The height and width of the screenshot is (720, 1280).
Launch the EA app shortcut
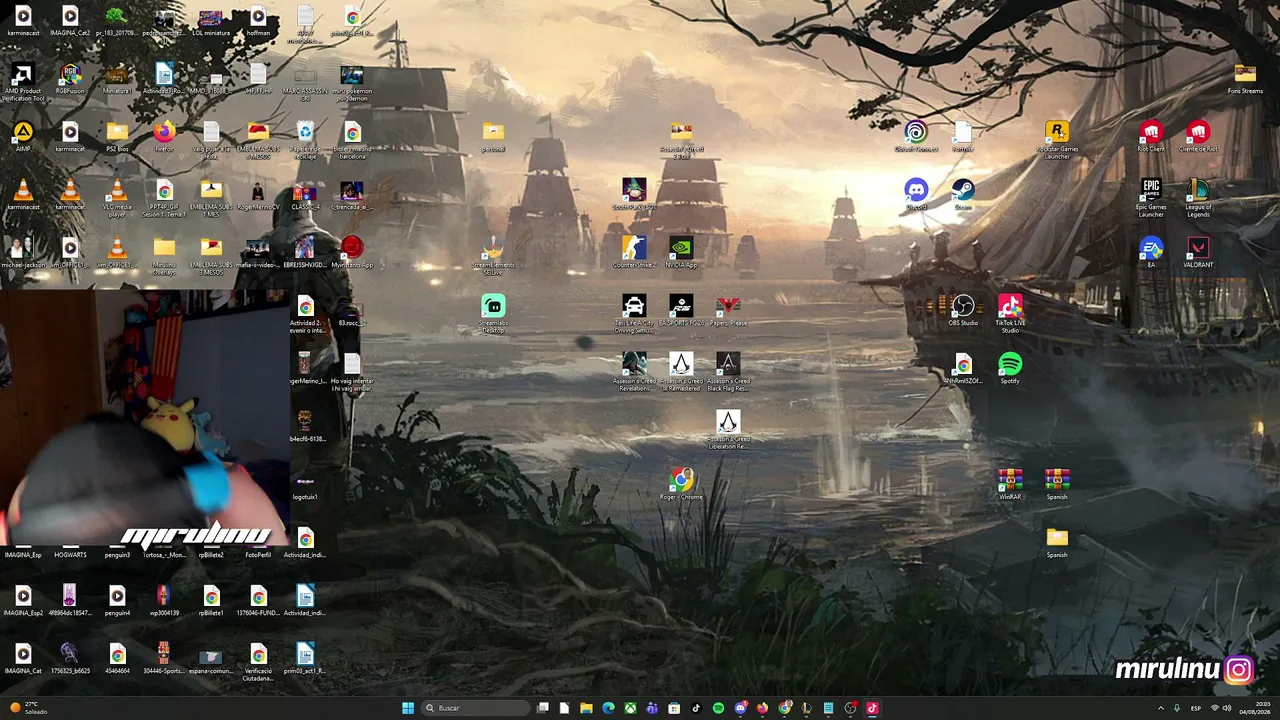click(1151, 251)
